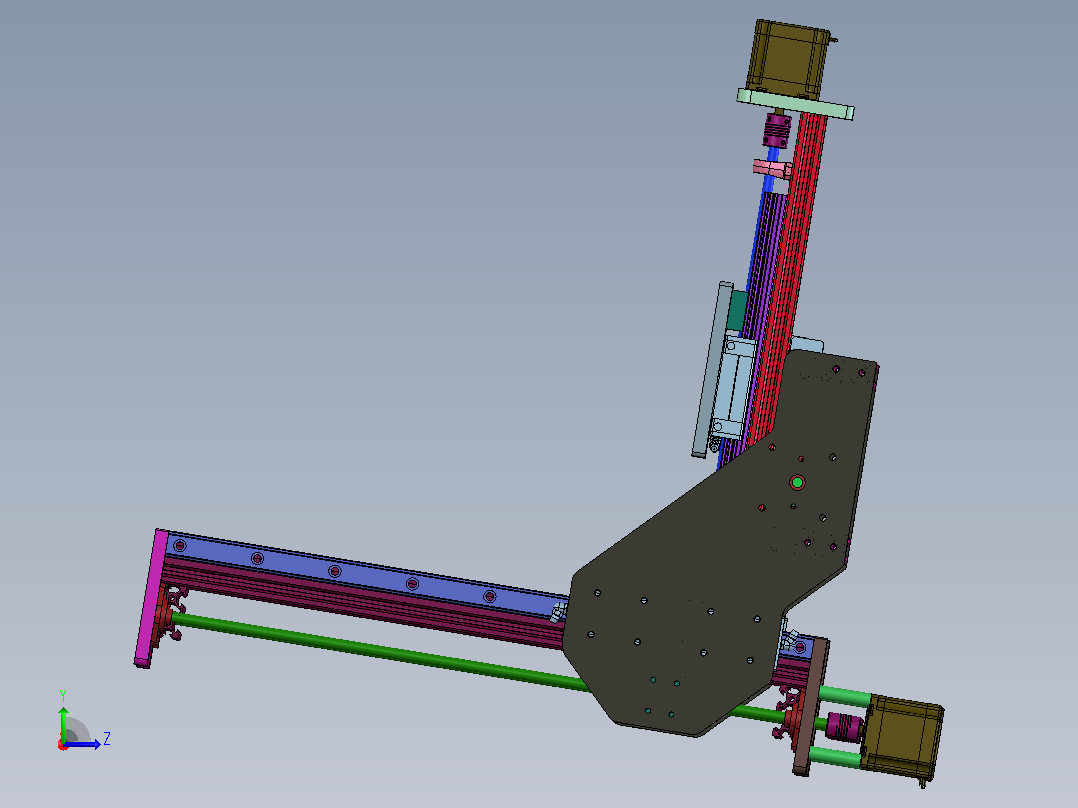
Task: Select the maroon horizontal aluminum extrusion
Action: [364, 602]
